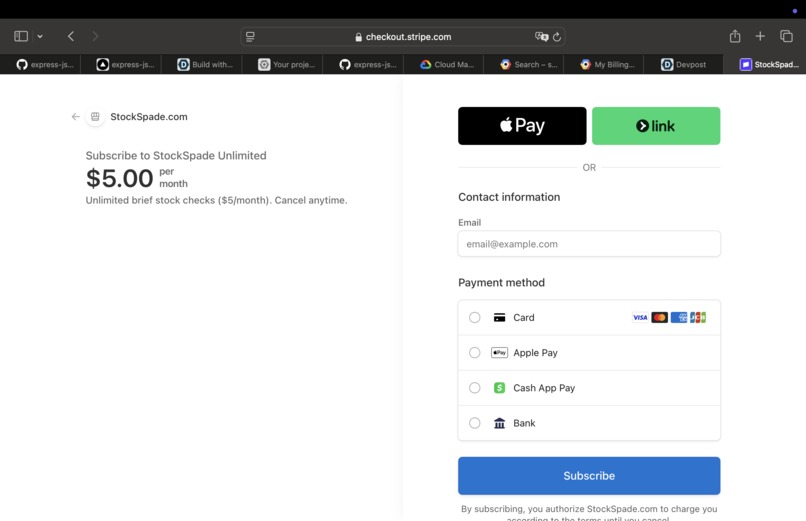
Task: Click the Visa logo in Card row
Action: tap(640, 318)
